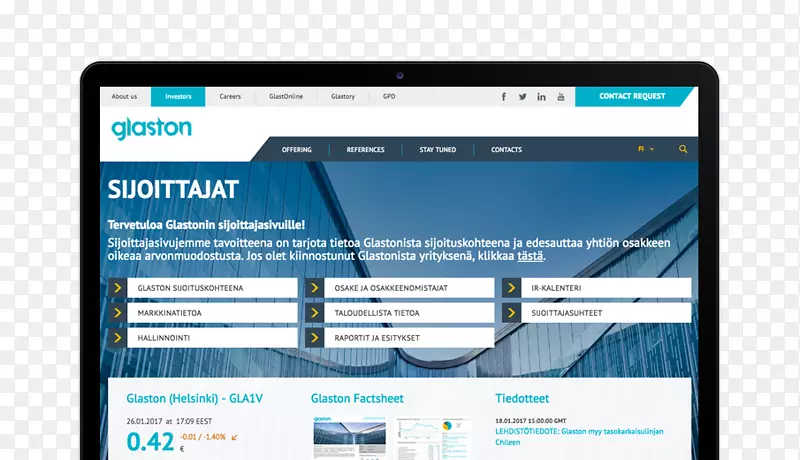Open the Hallinnointi link
Image resolution: width=800 pixels, height=460 pixels.
pos(212,338)
